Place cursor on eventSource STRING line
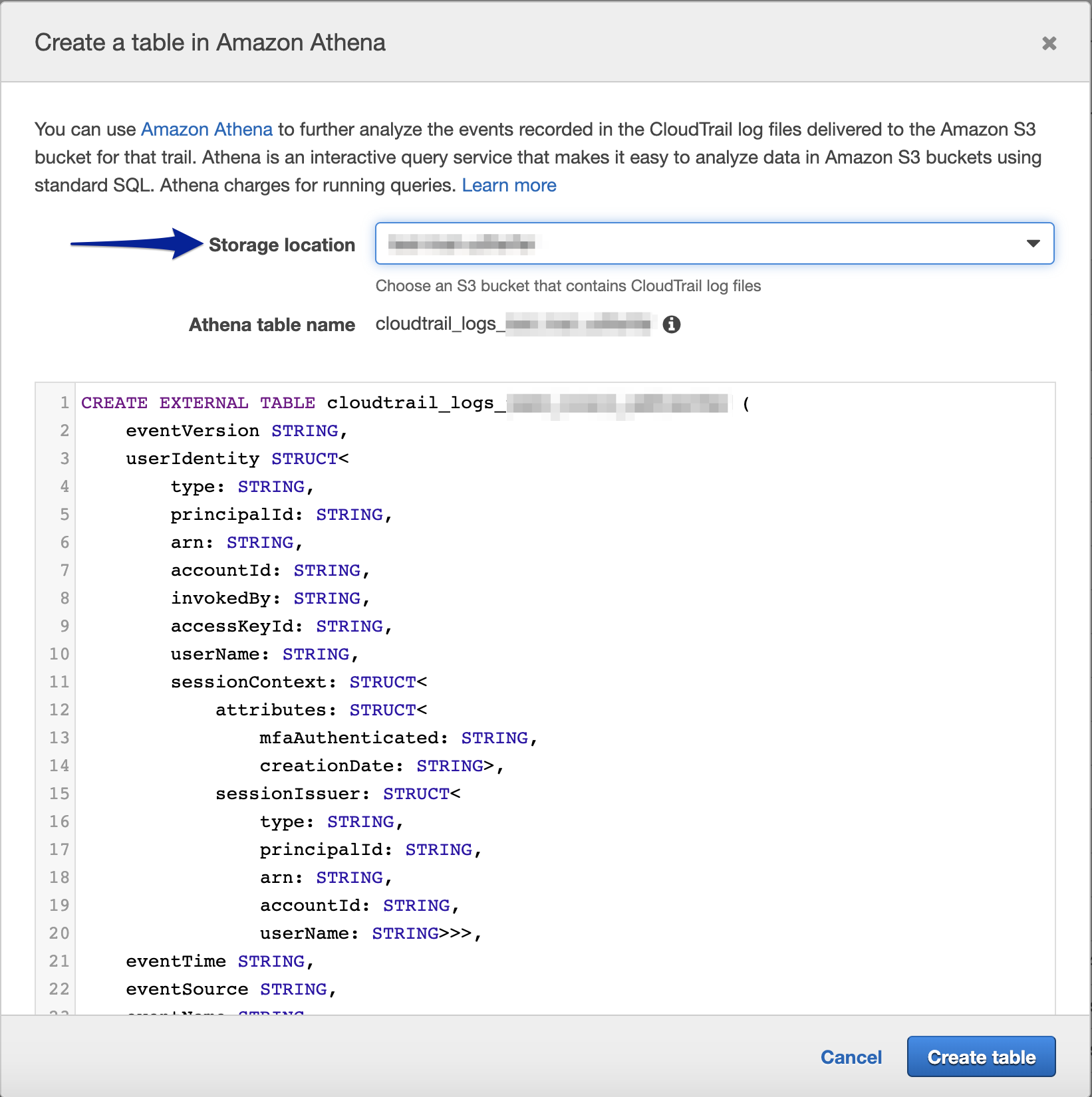This screenshot has width=1092, height=1097. click(231, 989)
